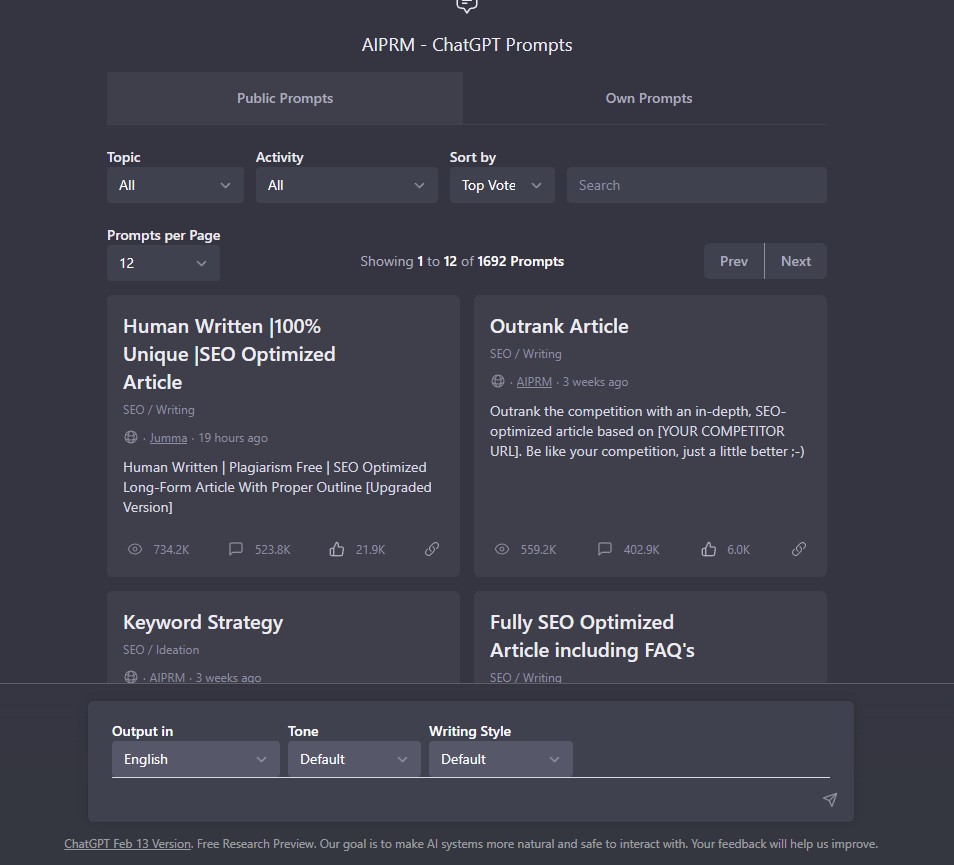Switch to the Own Prompts tab
The height and width of the screenshot is (865, 954).
click(x=649, y=99)
